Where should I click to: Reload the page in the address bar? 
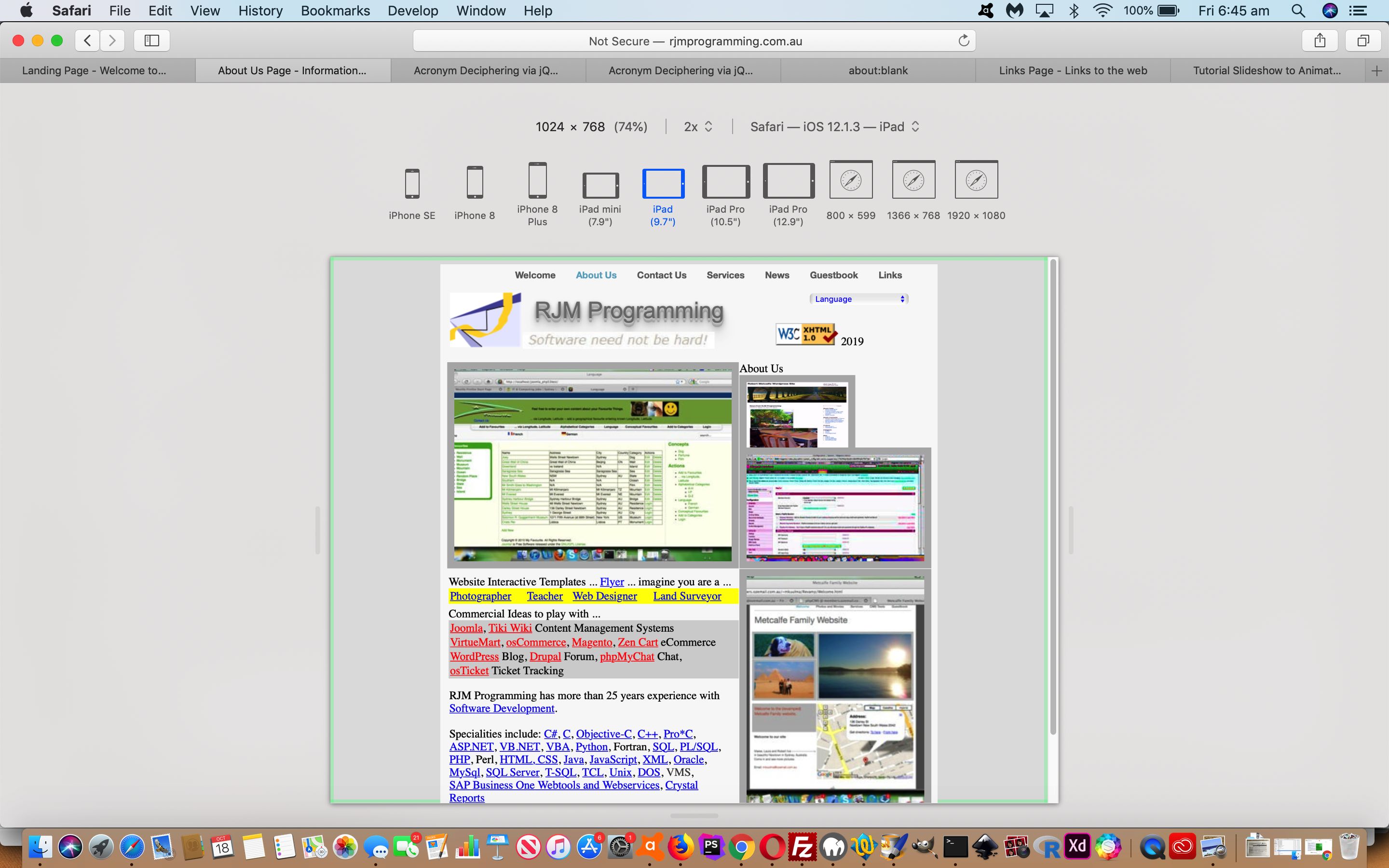click(964, 40)
